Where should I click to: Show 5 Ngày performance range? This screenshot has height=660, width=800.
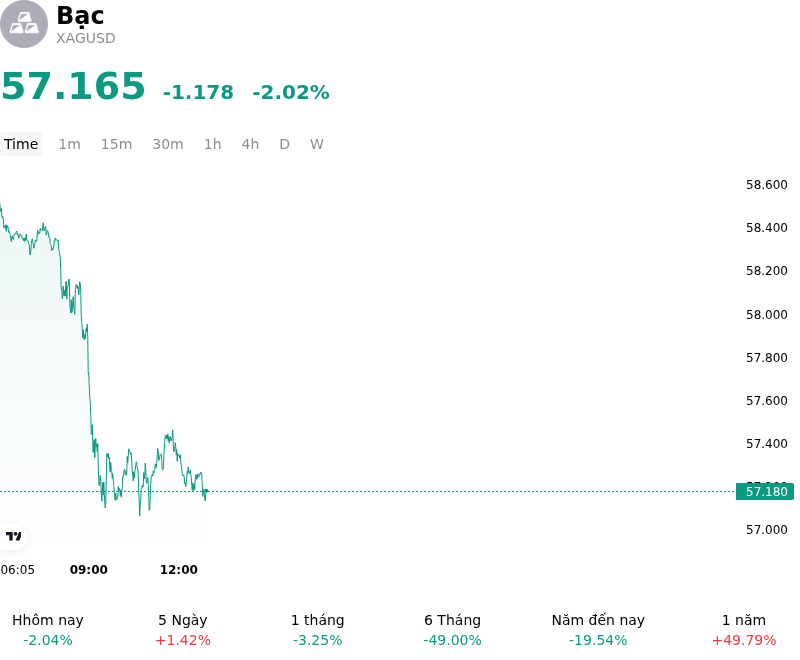click(x=183, y=630)
